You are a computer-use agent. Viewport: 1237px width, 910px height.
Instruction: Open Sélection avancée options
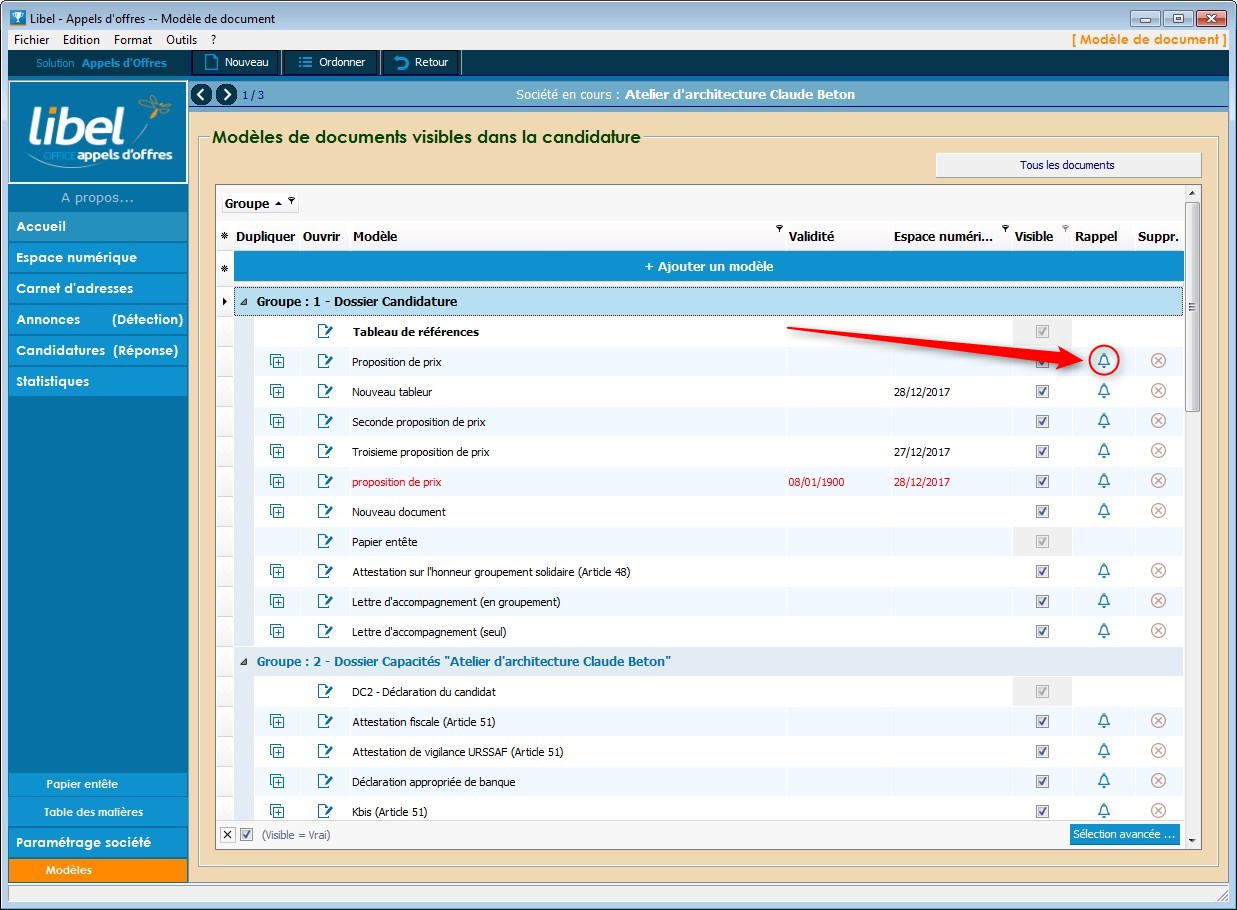[x=1124, y=834]
